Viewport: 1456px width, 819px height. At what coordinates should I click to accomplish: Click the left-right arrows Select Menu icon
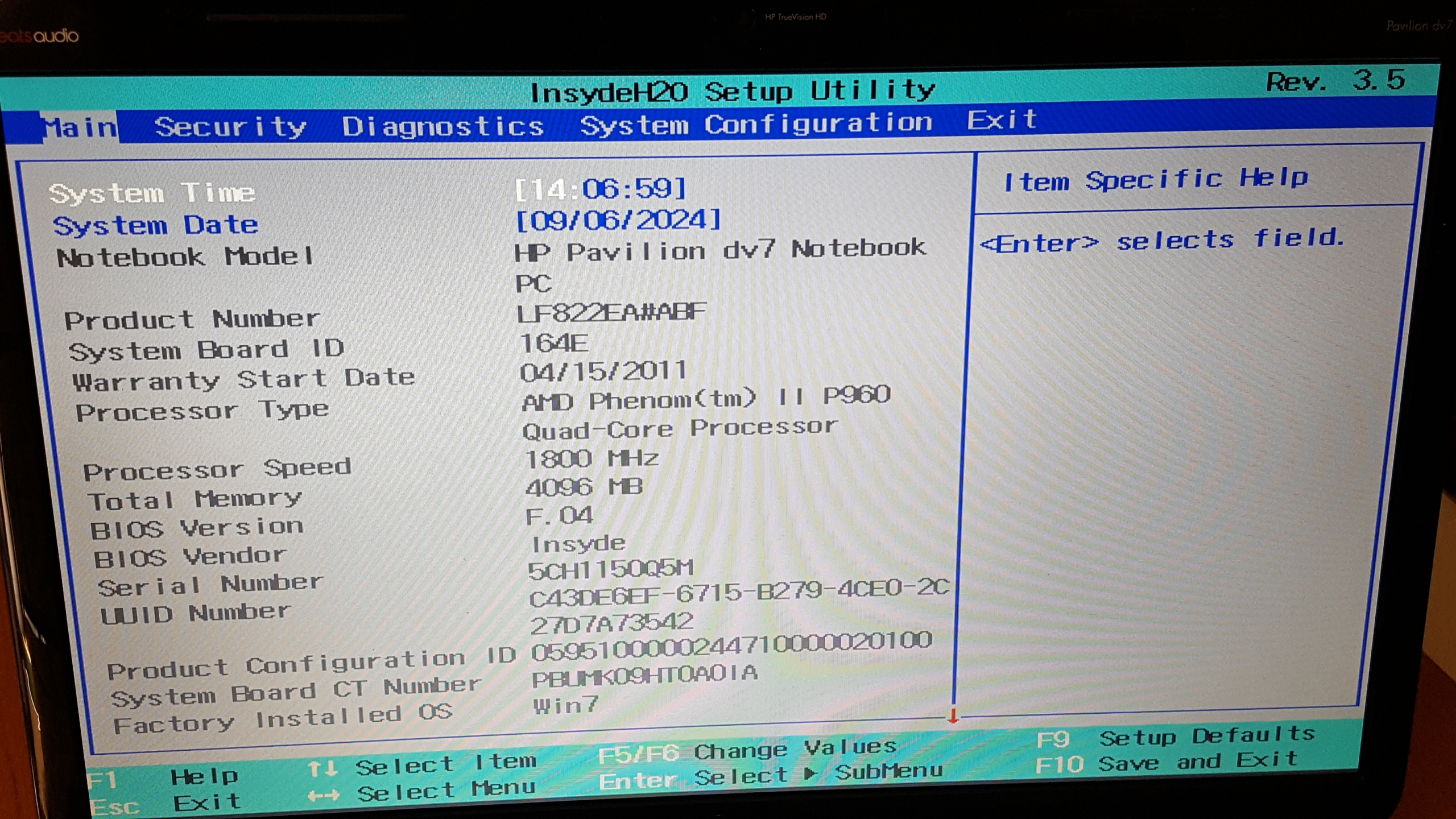click(x=323, y=796)
